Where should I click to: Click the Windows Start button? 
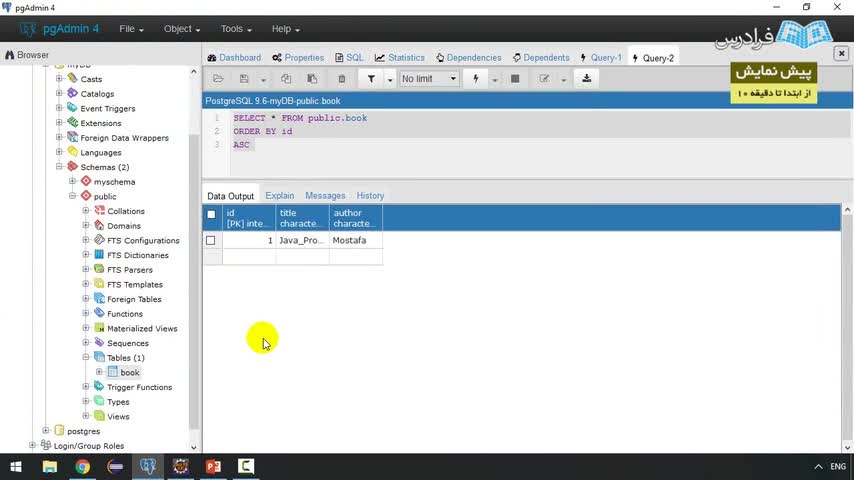[x=16, y=467]
